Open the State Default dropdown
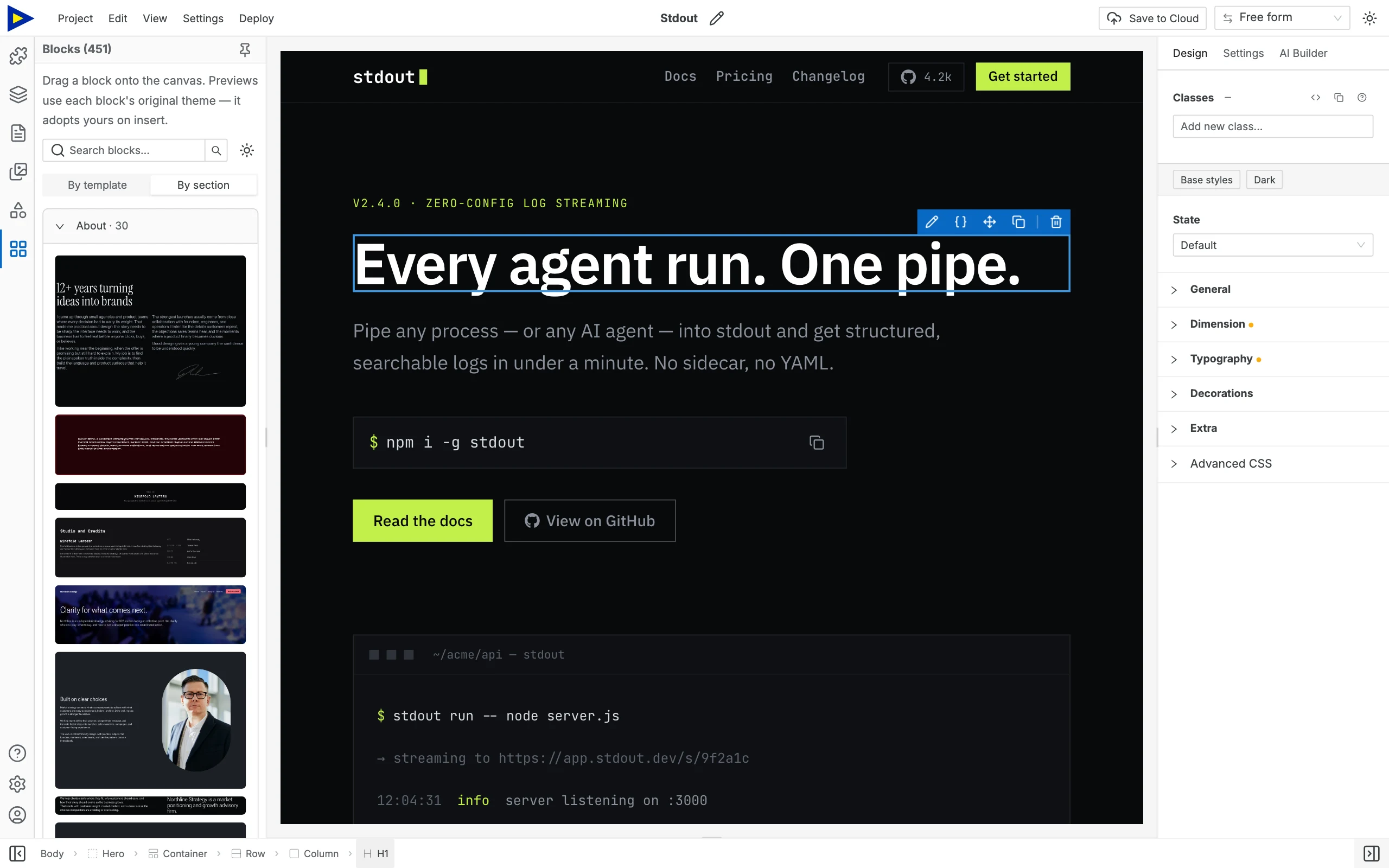 1272,245
